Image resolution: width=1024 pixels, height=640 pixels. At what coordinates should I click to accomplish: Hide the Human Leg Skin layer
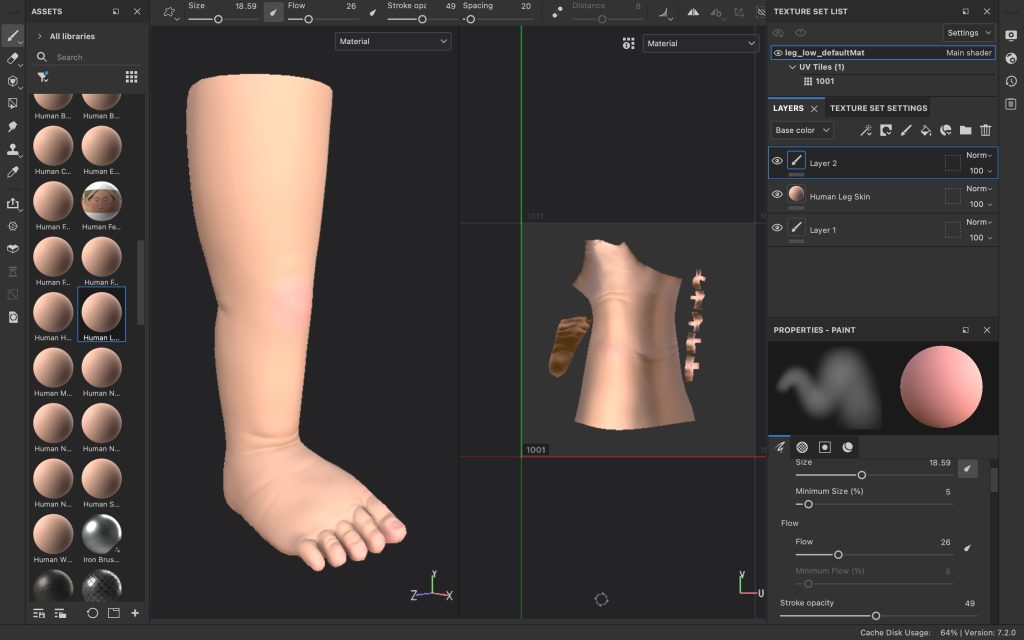tap(777, 194)
